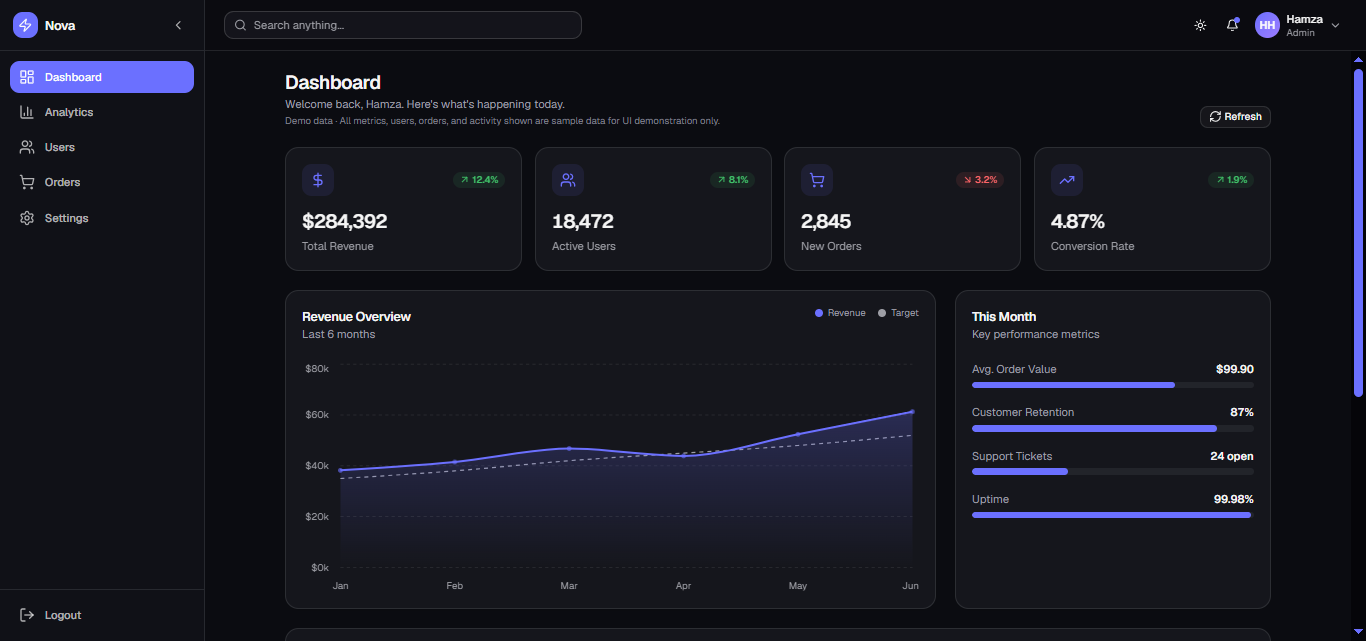Image resolution: width=1366 pixels, height=641 pixels.
Task: Click the Support Tickets progress bar
Action: click(1113, 471)
